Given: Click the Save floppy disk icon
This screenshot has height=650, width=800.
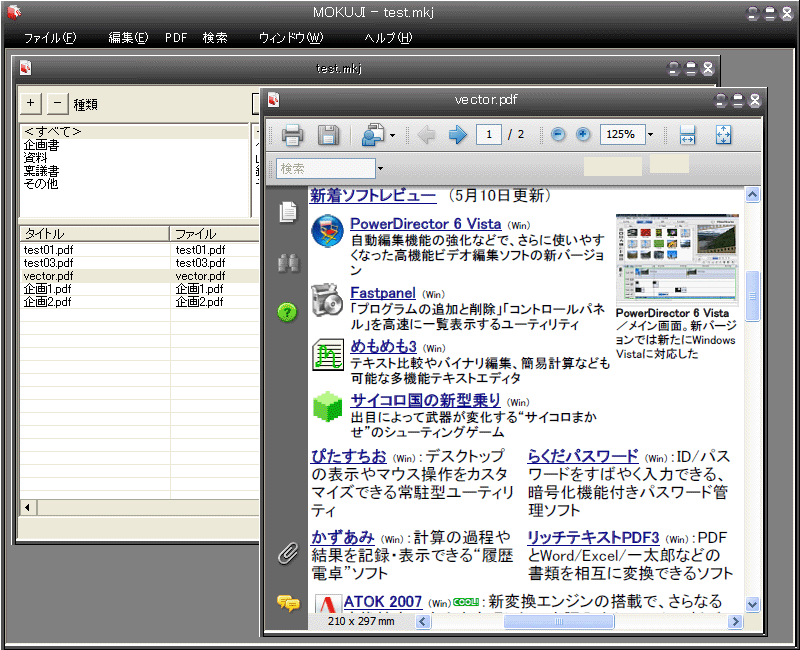Looking at the screenshot, I should pos(328,135).
